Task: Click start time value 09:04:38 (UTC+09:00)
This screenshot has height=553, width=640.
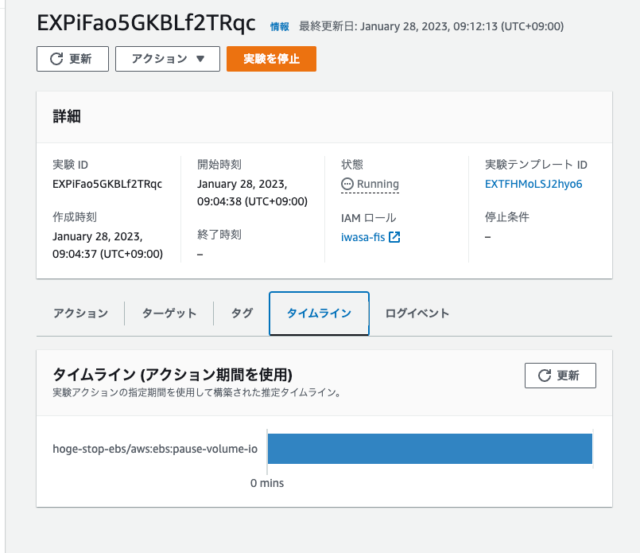Action: [x=252, y=201]
